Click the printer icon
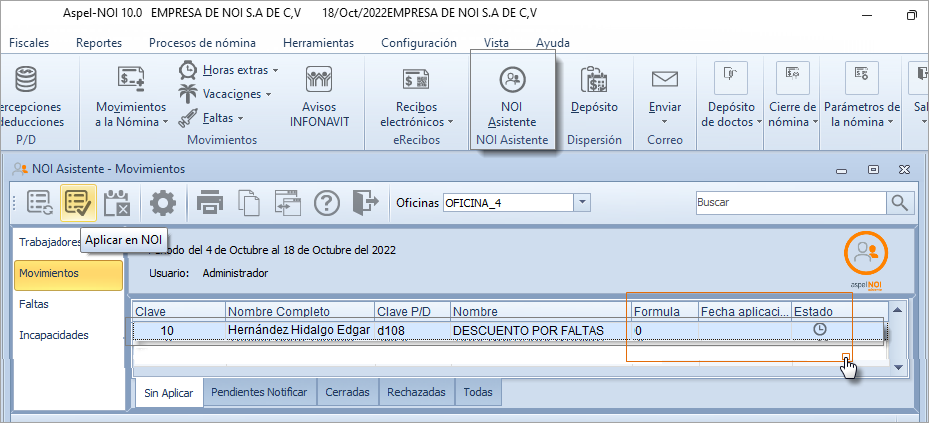929x423 pixels. tap(209, 203)
